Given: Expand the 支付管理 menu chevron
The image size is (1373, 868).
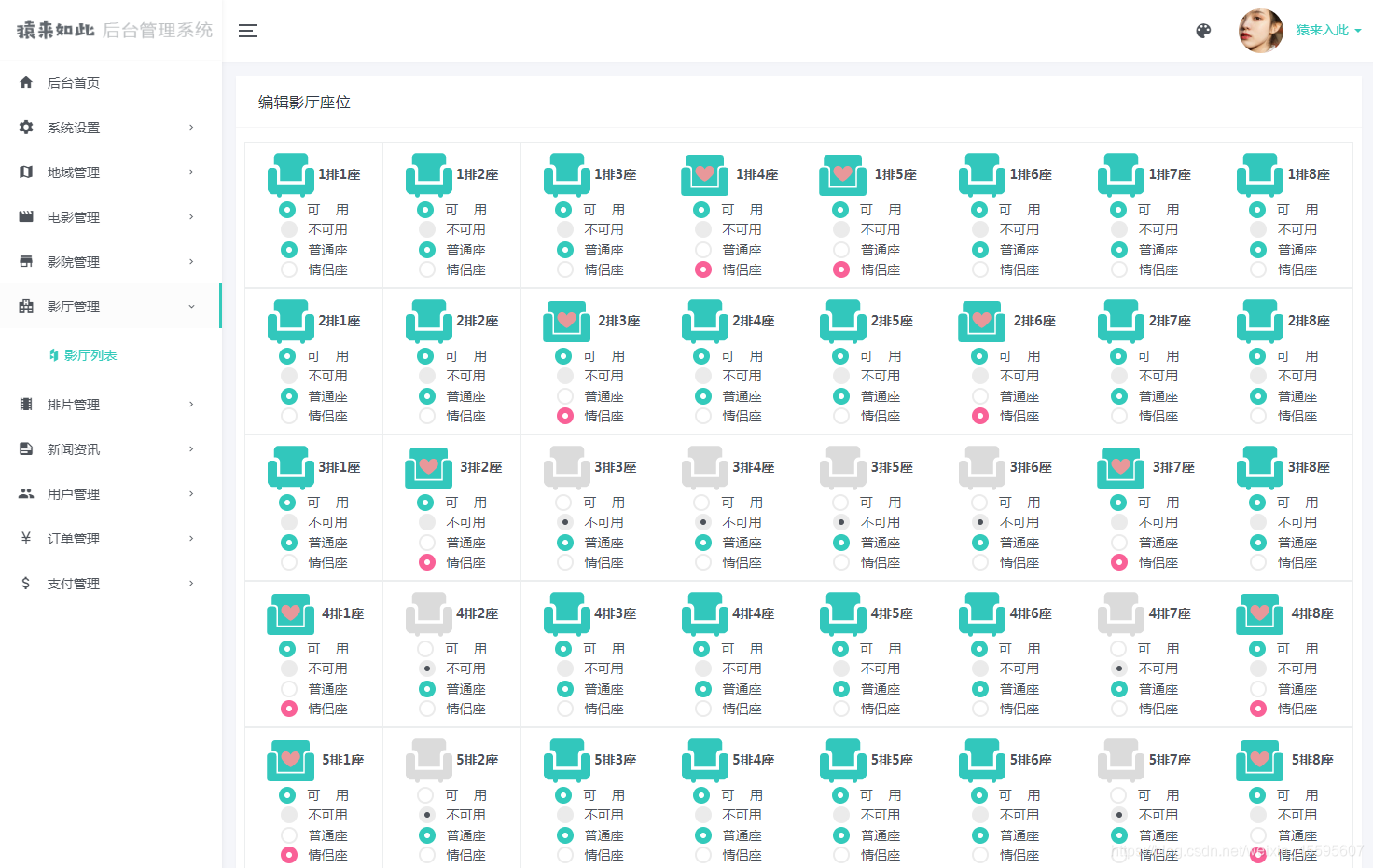Looking at the screenshot, I should (191, 584).
